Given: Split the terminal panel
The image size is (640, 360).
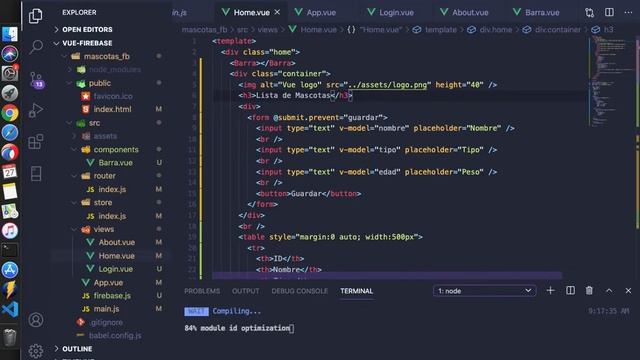Looking at the screenshot, I should pos(570,291).
